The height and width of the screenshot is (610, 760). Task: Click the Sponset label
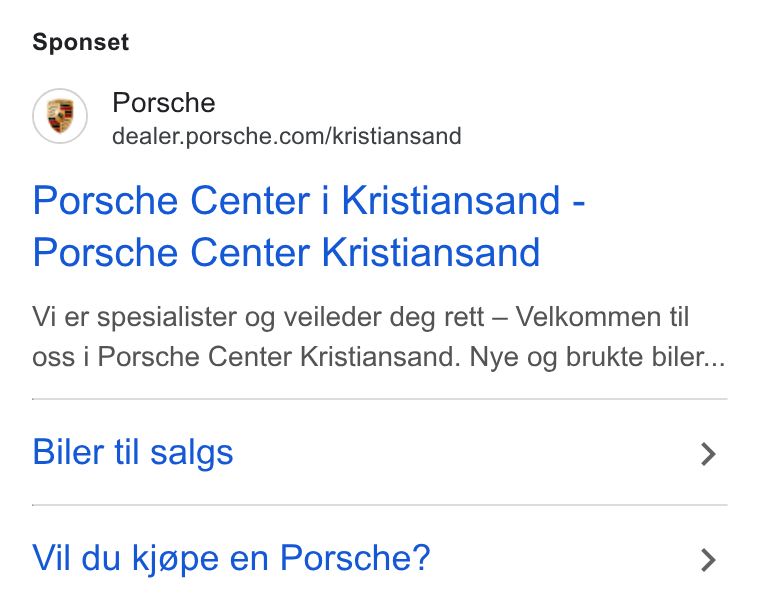point(80,42)
